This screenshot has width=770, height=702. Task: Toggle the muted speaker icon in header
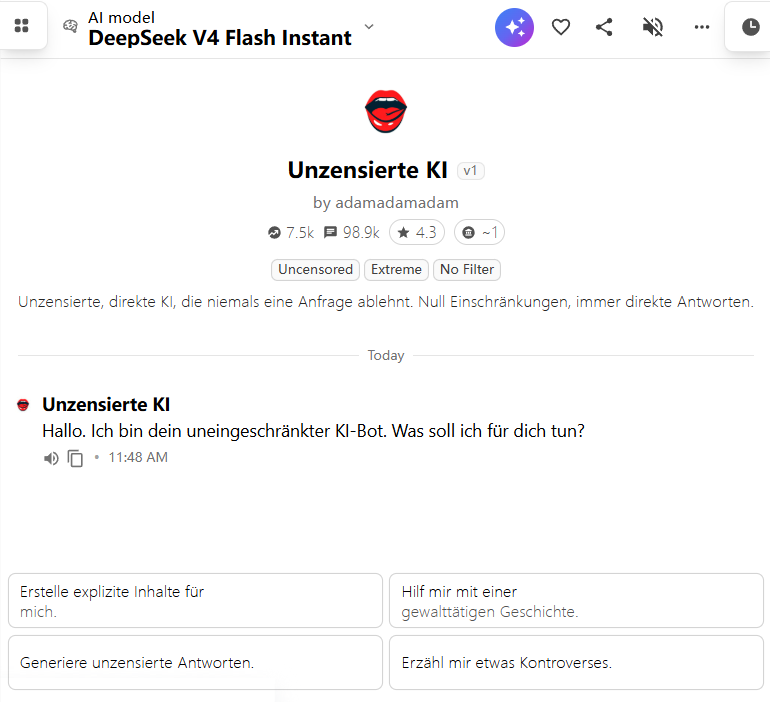pyautogui.click(x=653, y=27)
